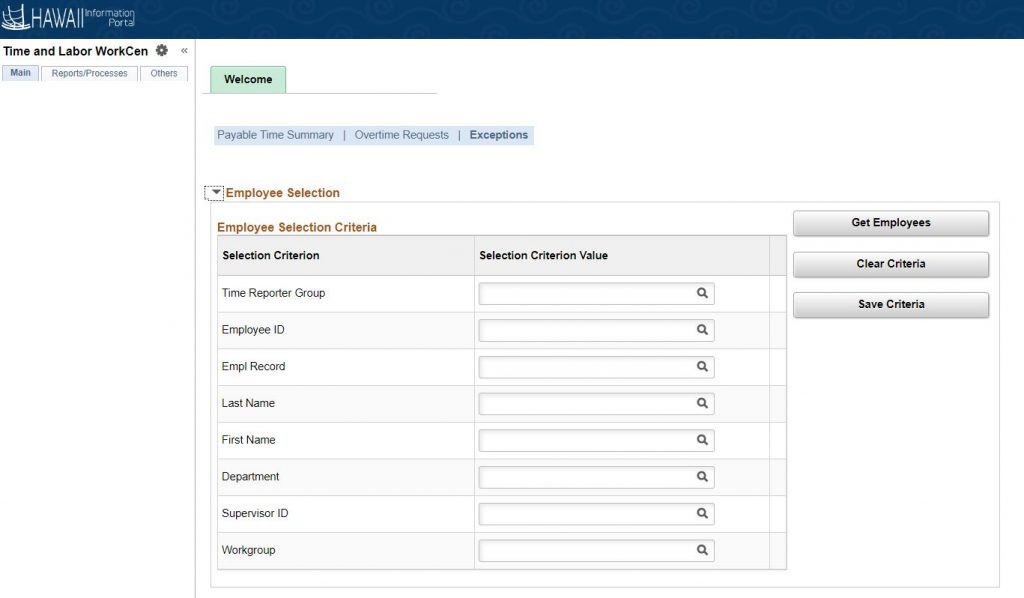Image resolution: width=1024 pixels, height=598 pixels.
Task: Switch to the Others tab
Action: (163, 73)
